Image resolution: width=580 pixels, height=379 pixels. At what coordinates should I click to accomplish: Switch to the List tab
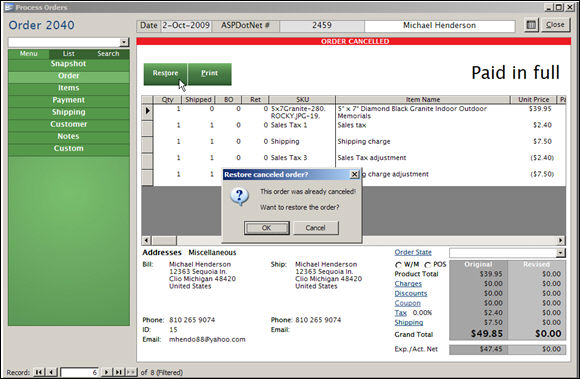(69, 54)
